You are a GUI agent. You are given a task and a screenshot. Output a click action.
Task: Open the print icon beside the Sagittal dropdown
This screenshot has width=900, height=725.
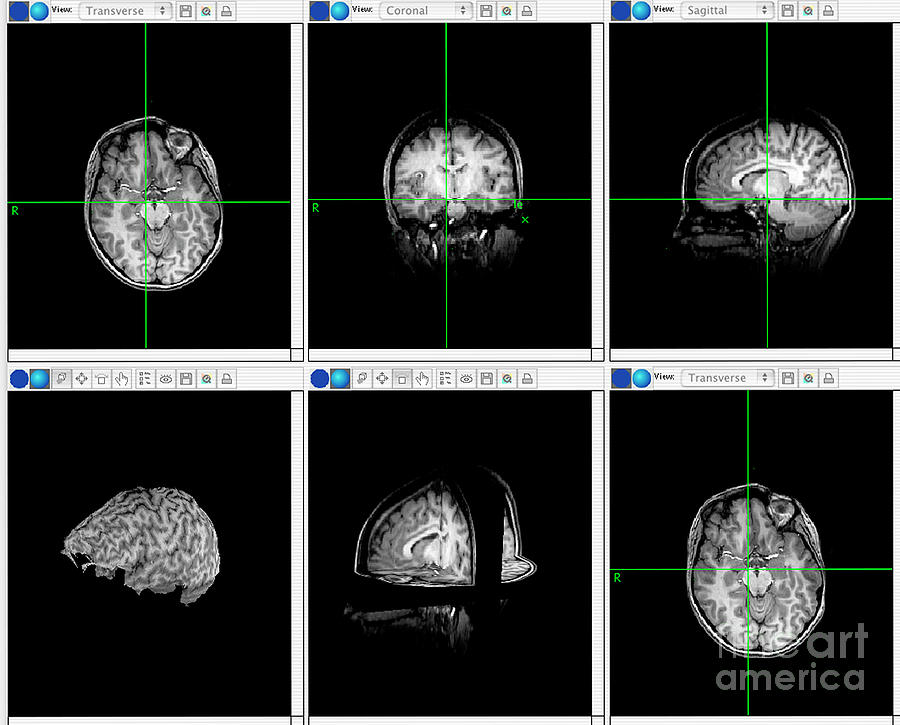pos(828,10)
